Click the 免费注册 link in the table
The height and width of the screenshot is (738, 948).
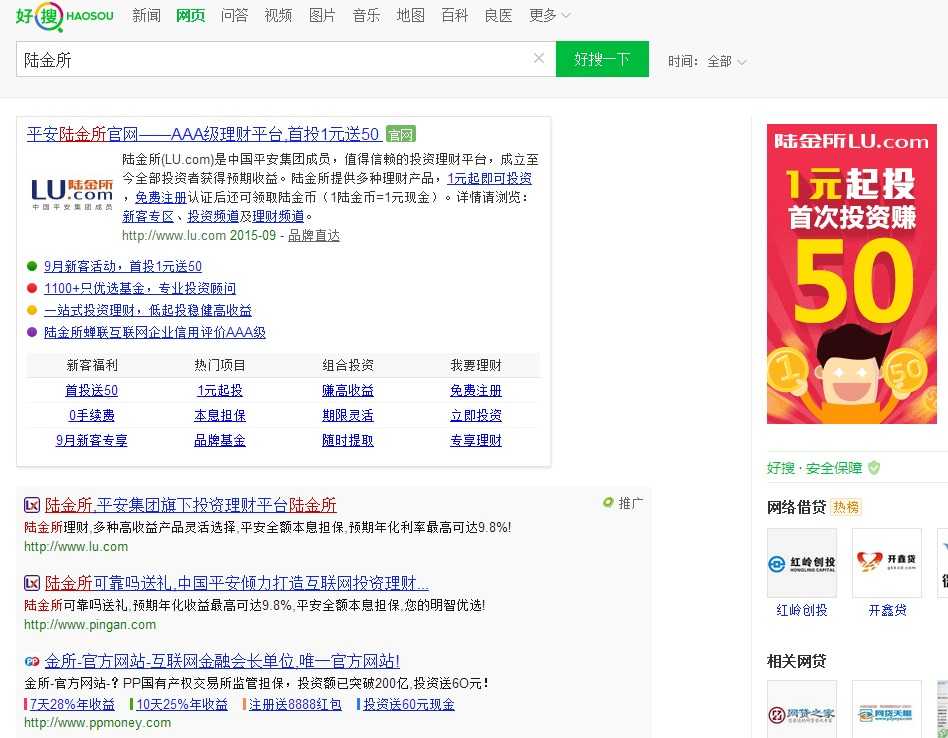click(x=476, y=390)
